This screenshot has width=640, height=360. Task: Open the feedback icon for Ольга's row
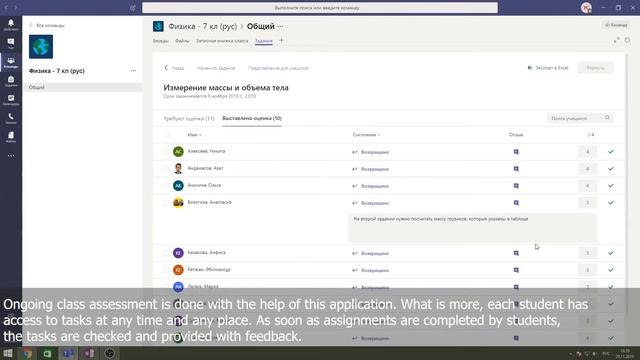[516, 186]
